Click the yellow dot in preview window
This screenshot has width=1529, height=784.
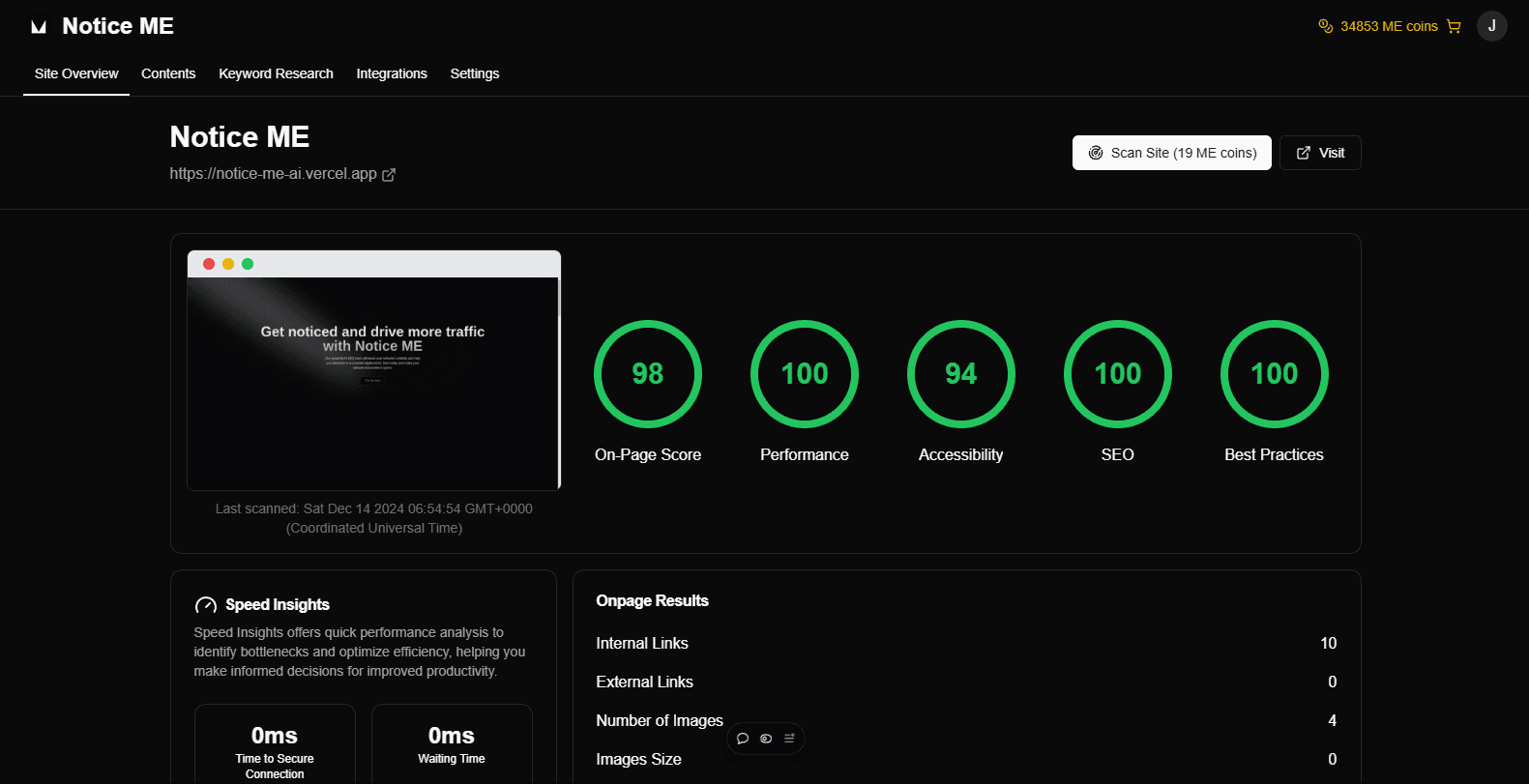pyautogui.click(x=228, y=264)
